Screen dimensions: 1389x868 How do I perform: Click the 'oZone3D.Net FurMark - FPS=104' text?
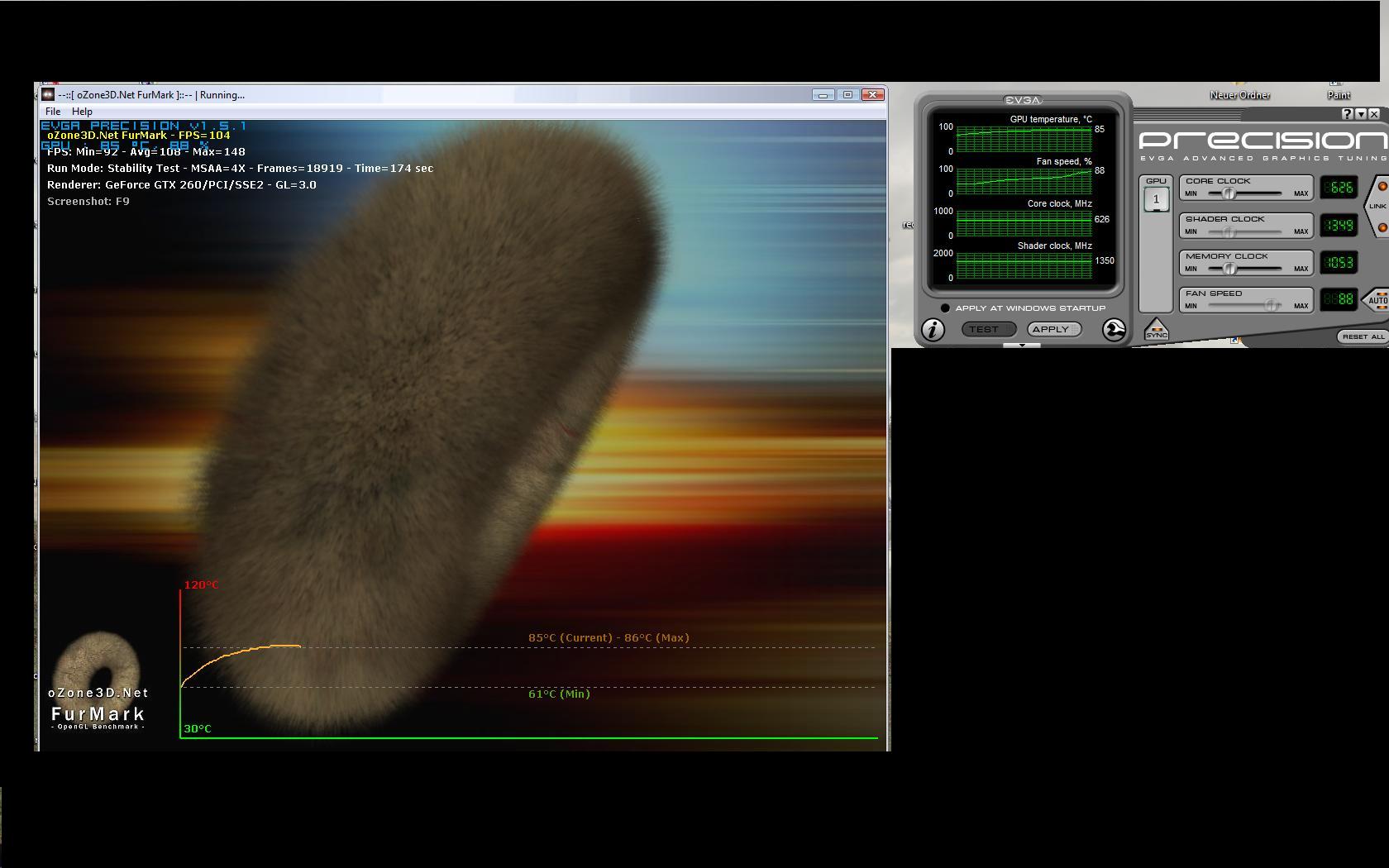[139, 135]
